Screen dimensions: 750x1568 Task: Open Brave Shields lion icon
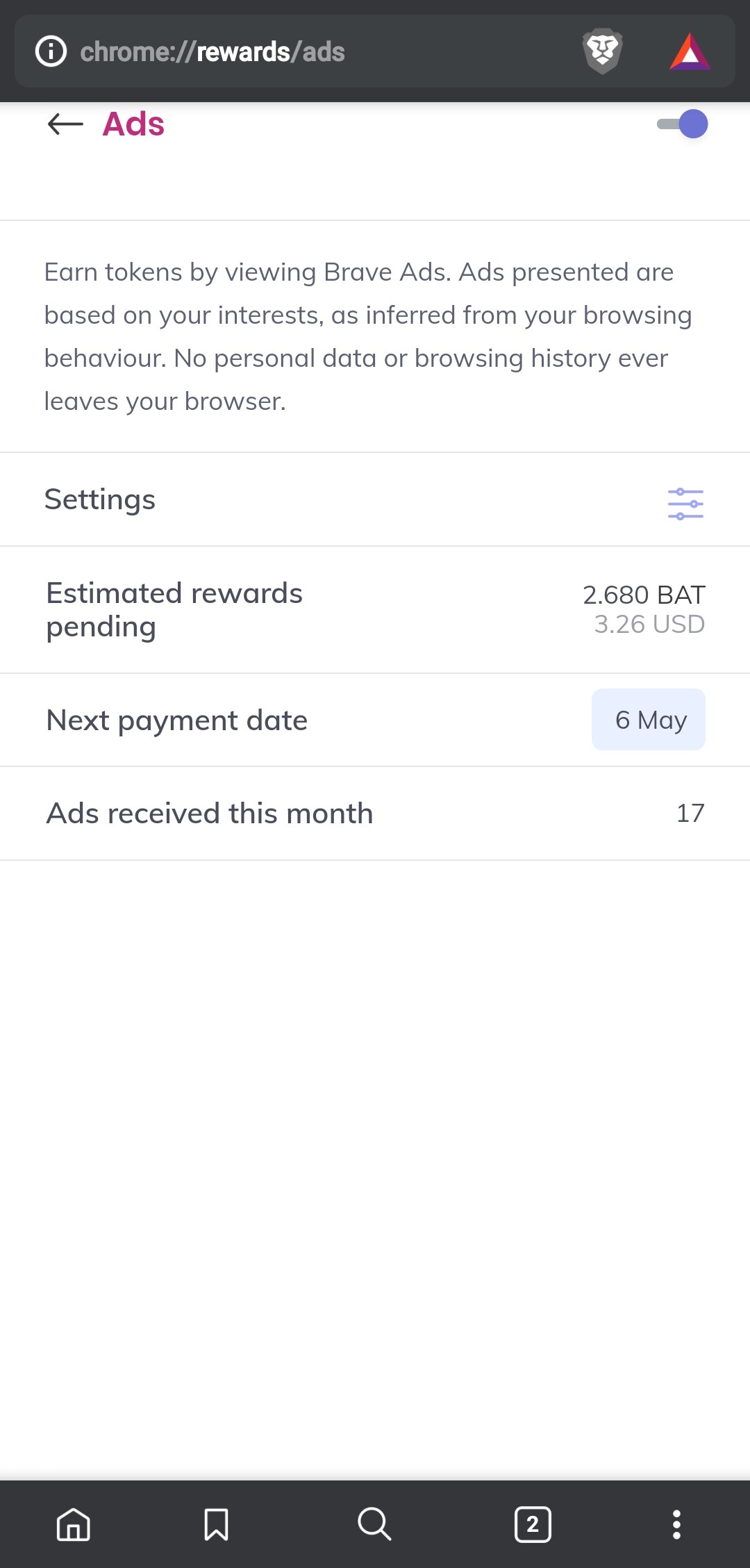(x=602, y=51)
